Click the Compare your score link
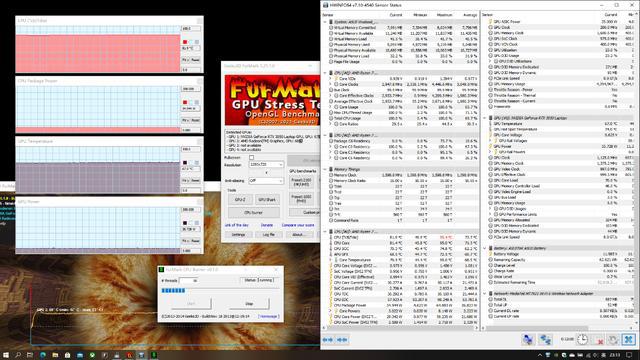Image resolution: width=640 pixels, height=360 pixels. (x=298, y=225)
